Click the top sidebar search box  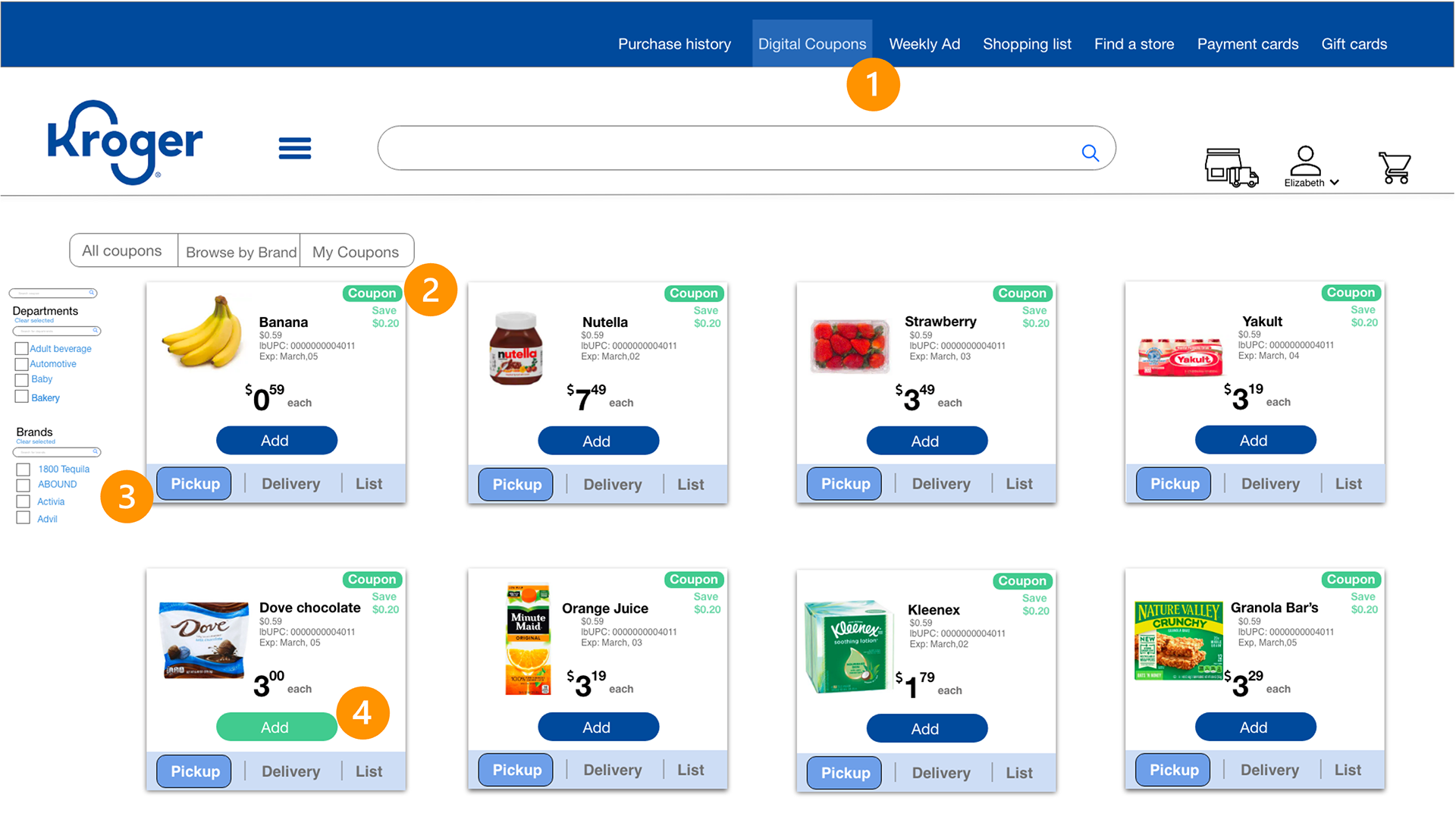click(53, 293)
